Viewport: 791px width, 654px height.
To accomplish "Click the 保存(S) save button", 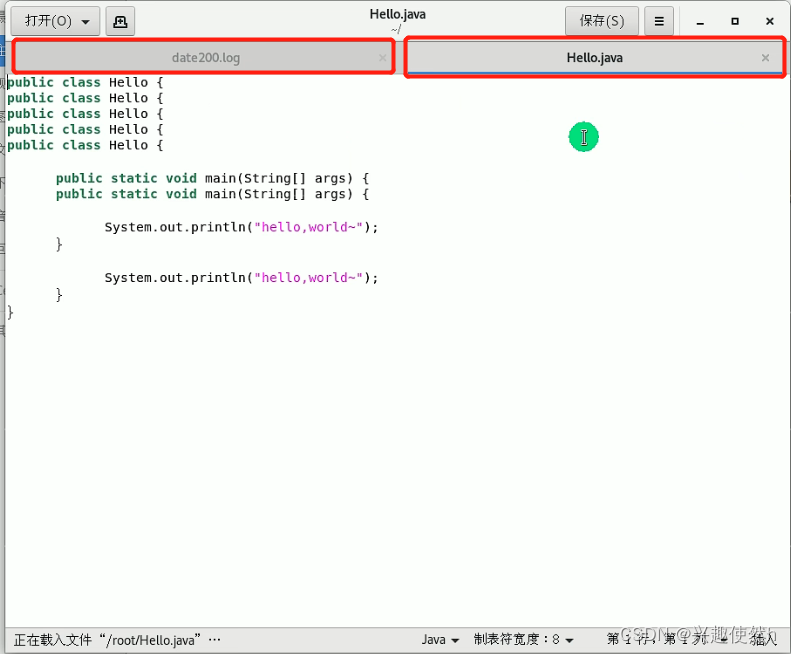I will [602, 21].
